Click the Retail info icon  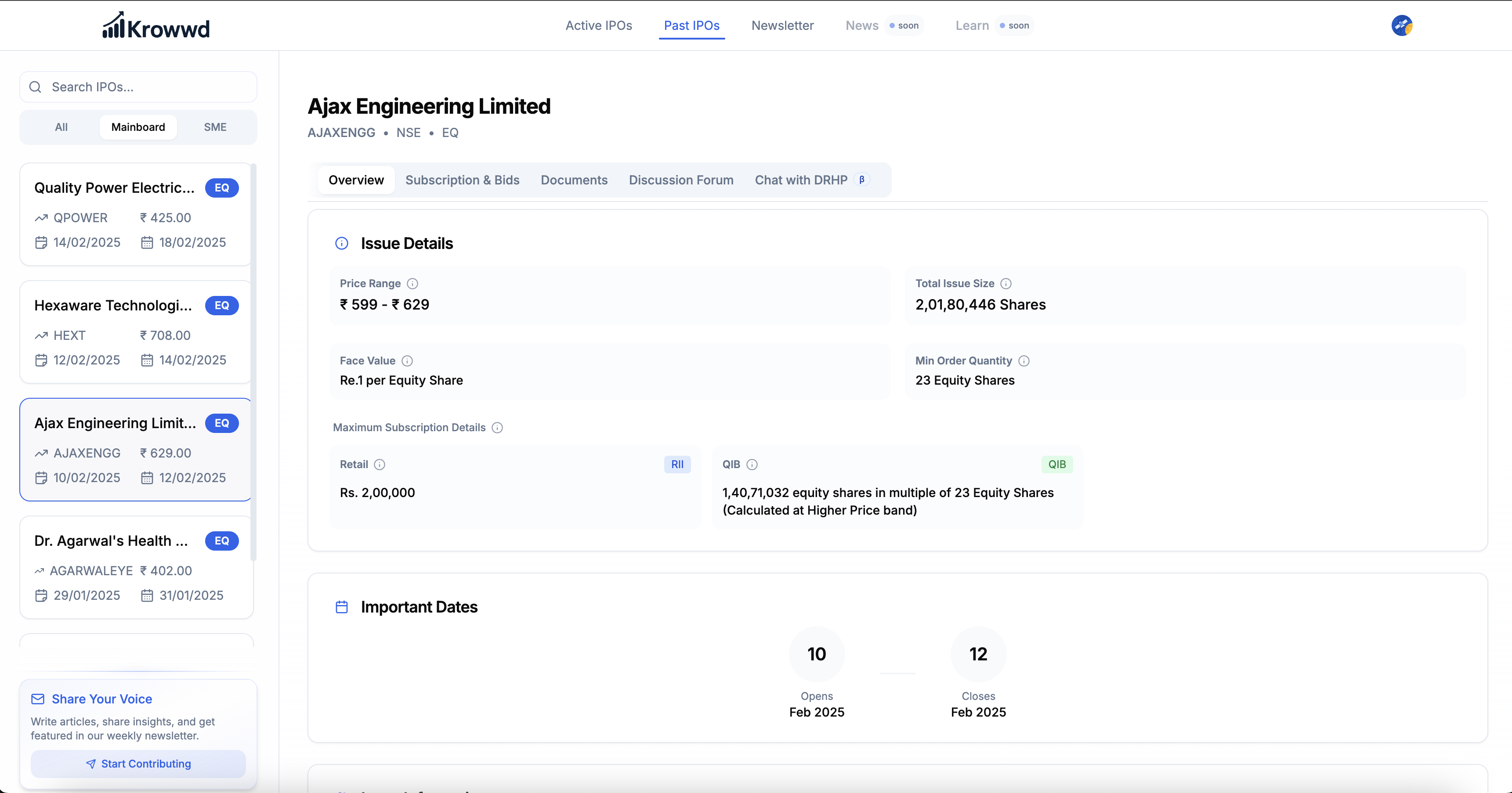pyautogui.click(x=380, y=465)
